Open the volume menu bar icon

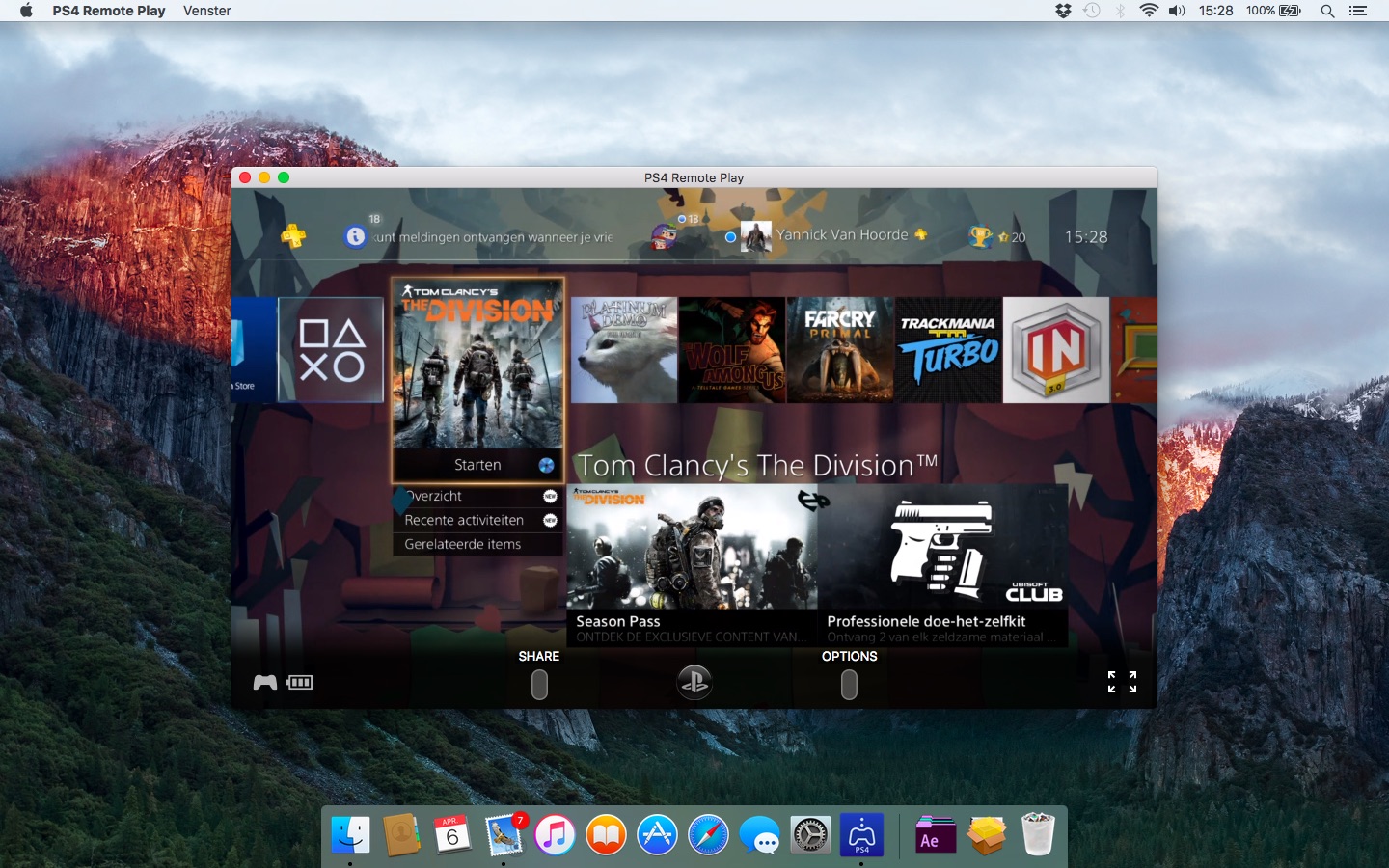tap(1177, 11)
